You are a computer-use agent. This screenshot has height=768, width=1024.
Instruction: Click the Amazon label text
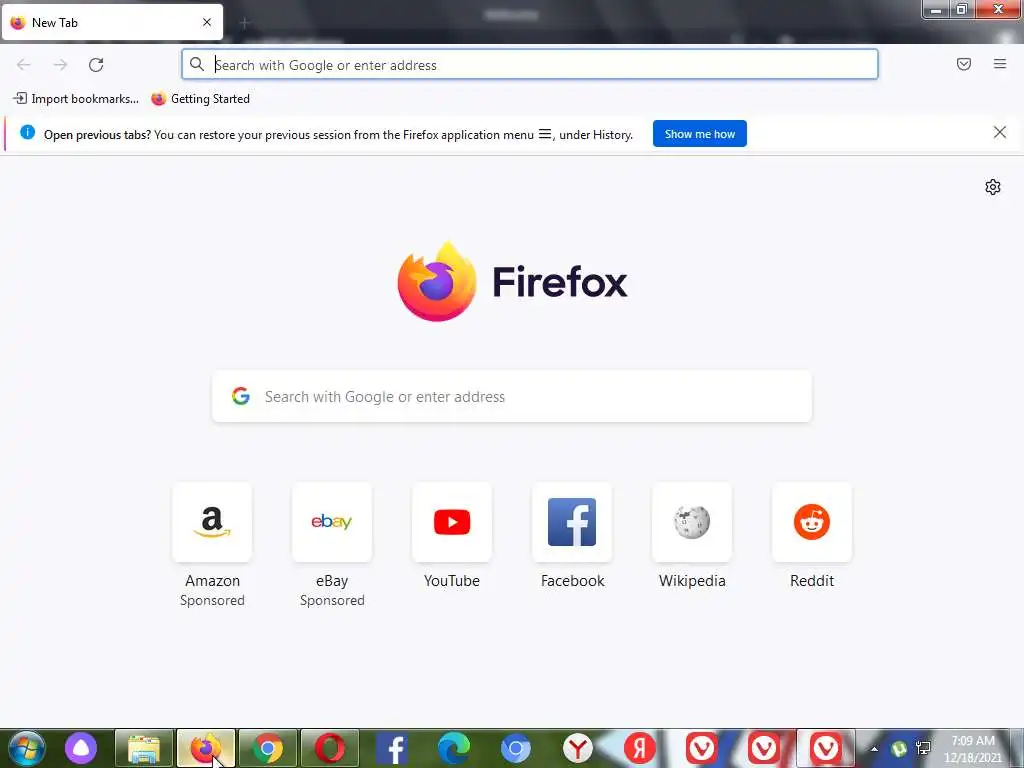tap(212, 581)
